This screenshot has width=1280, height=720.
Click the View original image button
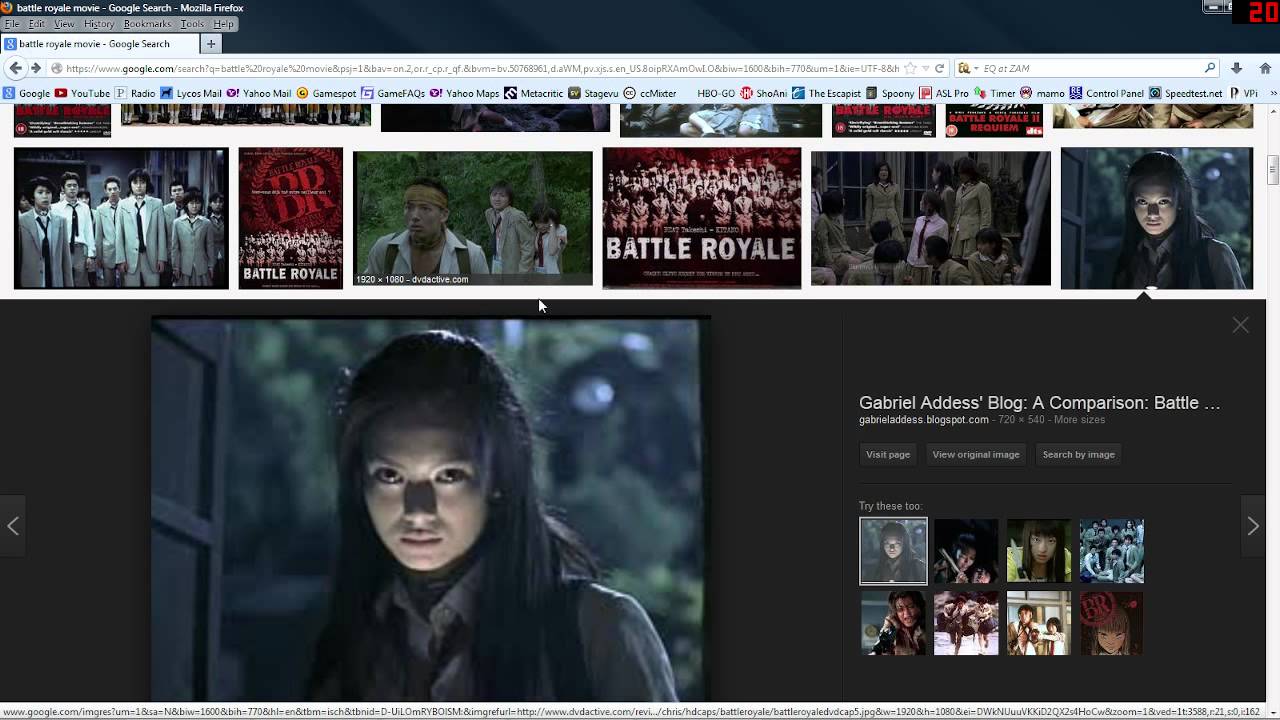point(976,454)
